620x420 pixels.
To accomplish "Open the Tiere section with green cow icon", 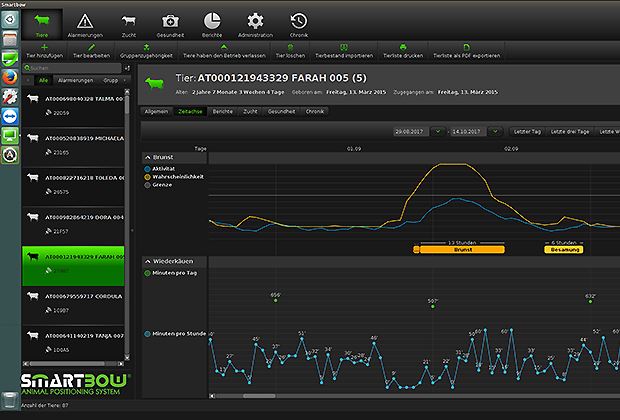I will pos(42,25).
